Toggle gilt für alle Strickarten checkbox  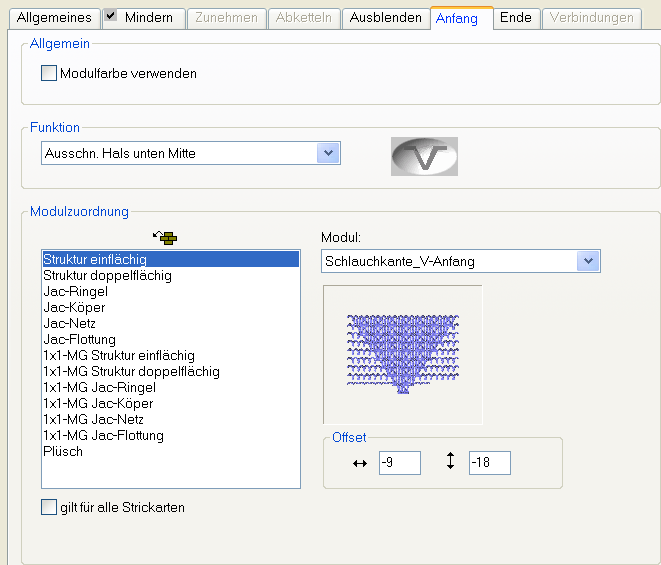49,508
